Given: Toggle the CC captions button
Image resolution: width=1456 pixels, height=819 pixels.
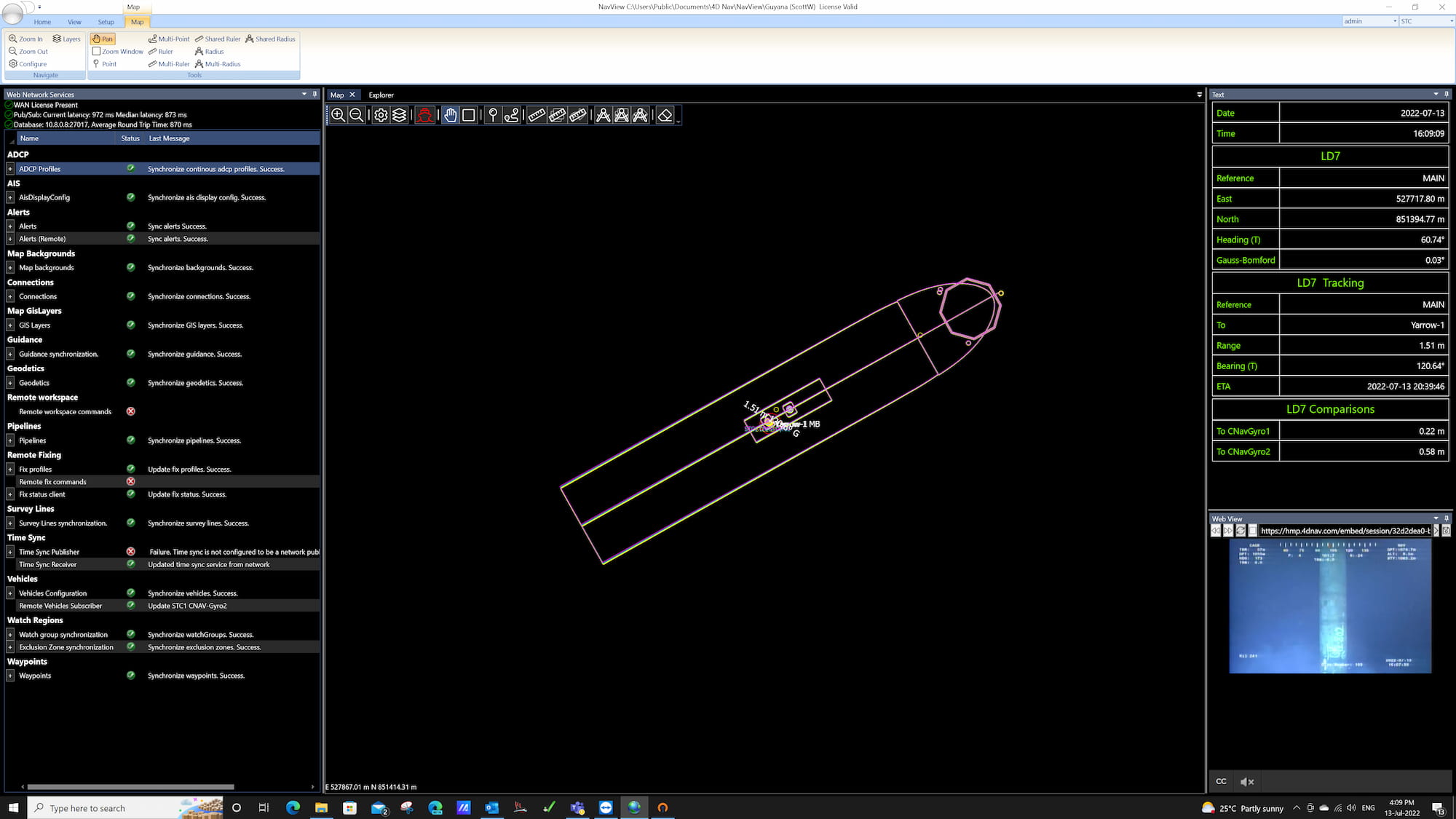Looking at the screenshot, I should [x=1221, y=781].
